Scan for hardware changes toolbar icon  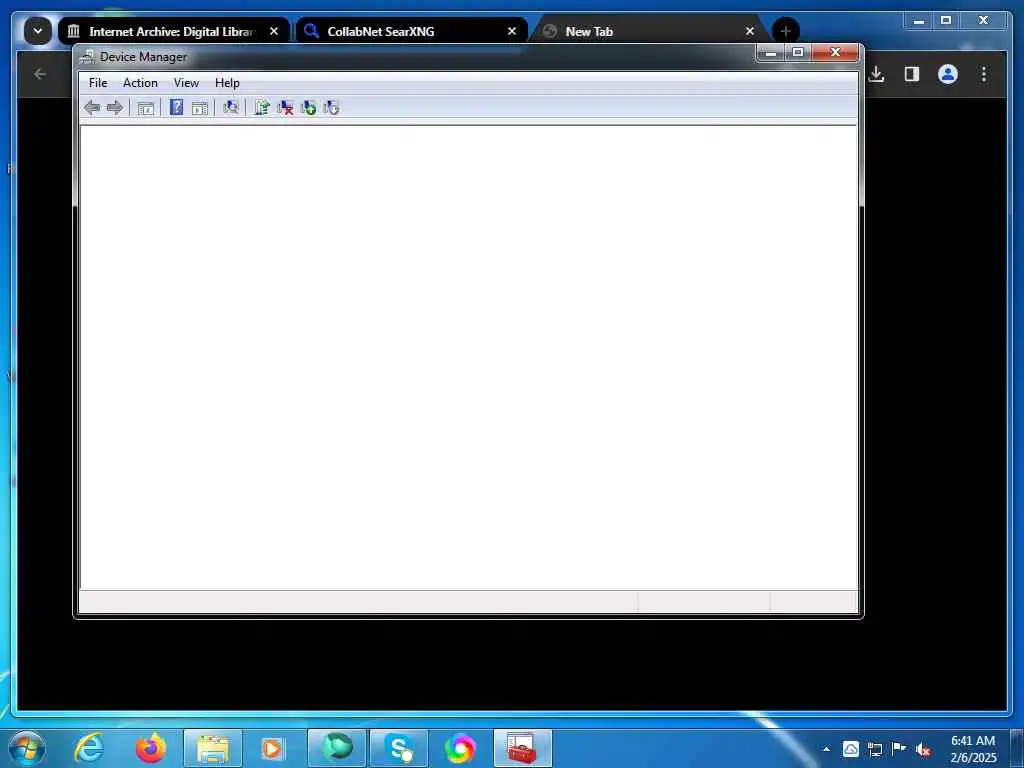[x=231, y=107]
